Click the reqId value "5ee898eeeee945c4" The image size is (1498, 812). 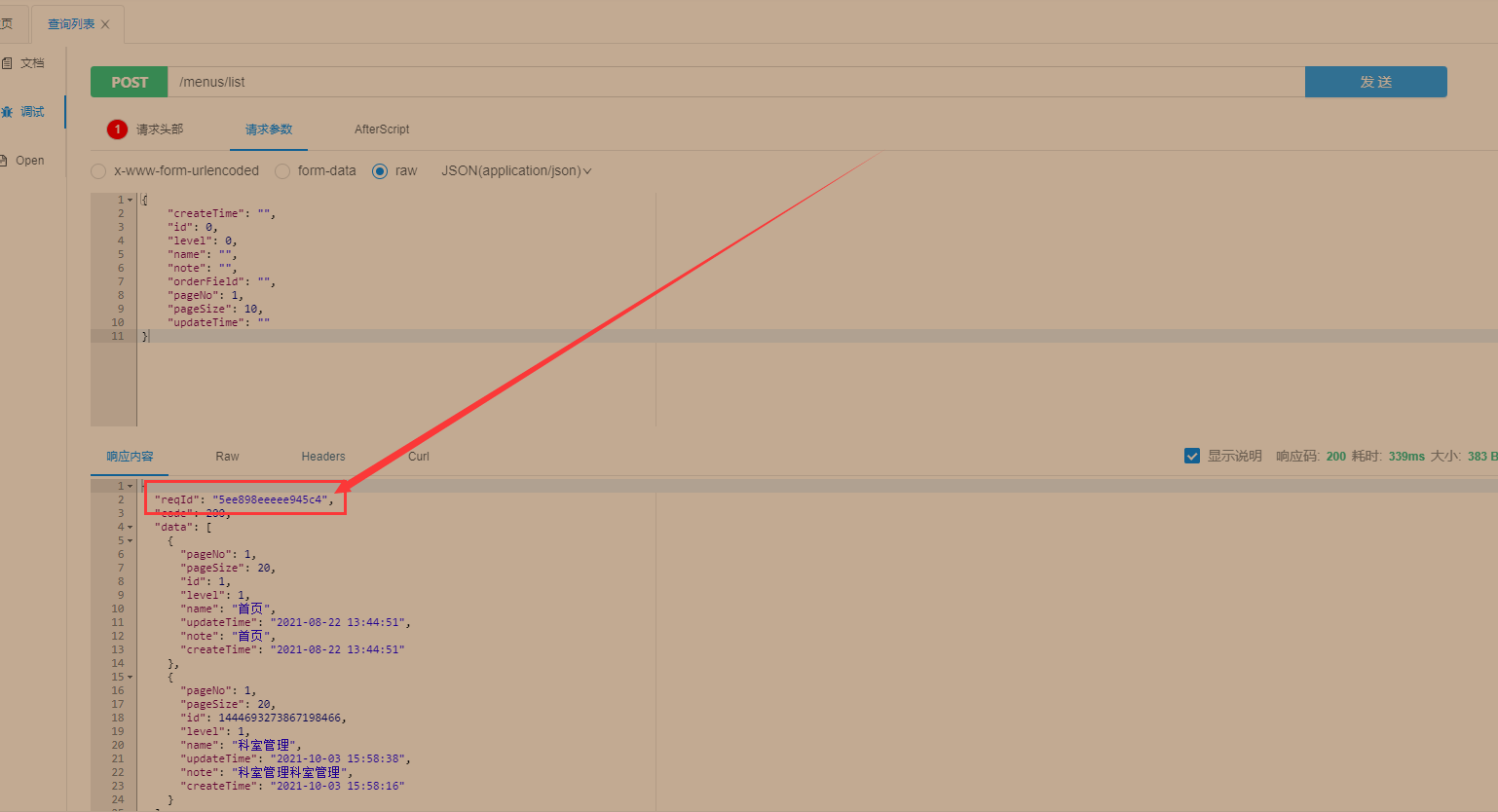(270, 499)
